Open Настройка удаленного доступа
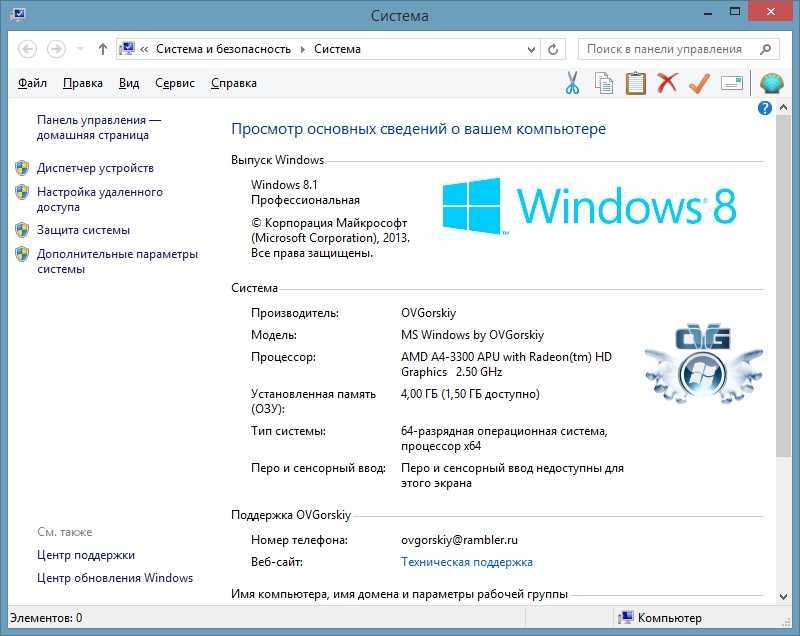This screenshot has width=800, height=636. coord(100,199)
